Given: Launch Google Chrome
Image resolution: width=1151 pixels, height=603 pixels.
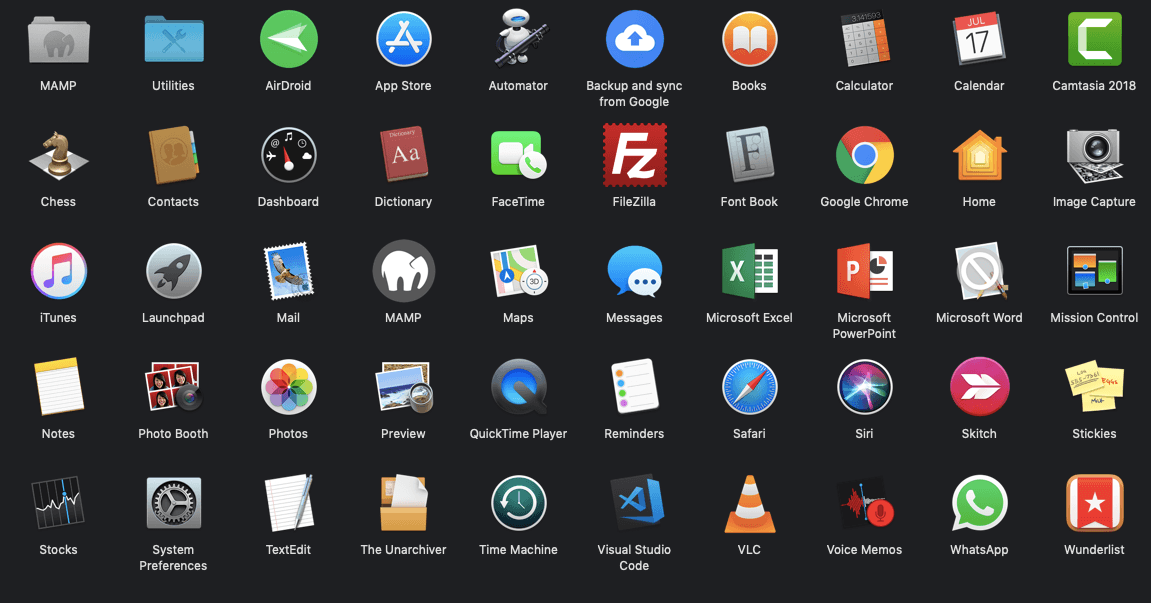Looking at the screenshot, I should point(864,155).
